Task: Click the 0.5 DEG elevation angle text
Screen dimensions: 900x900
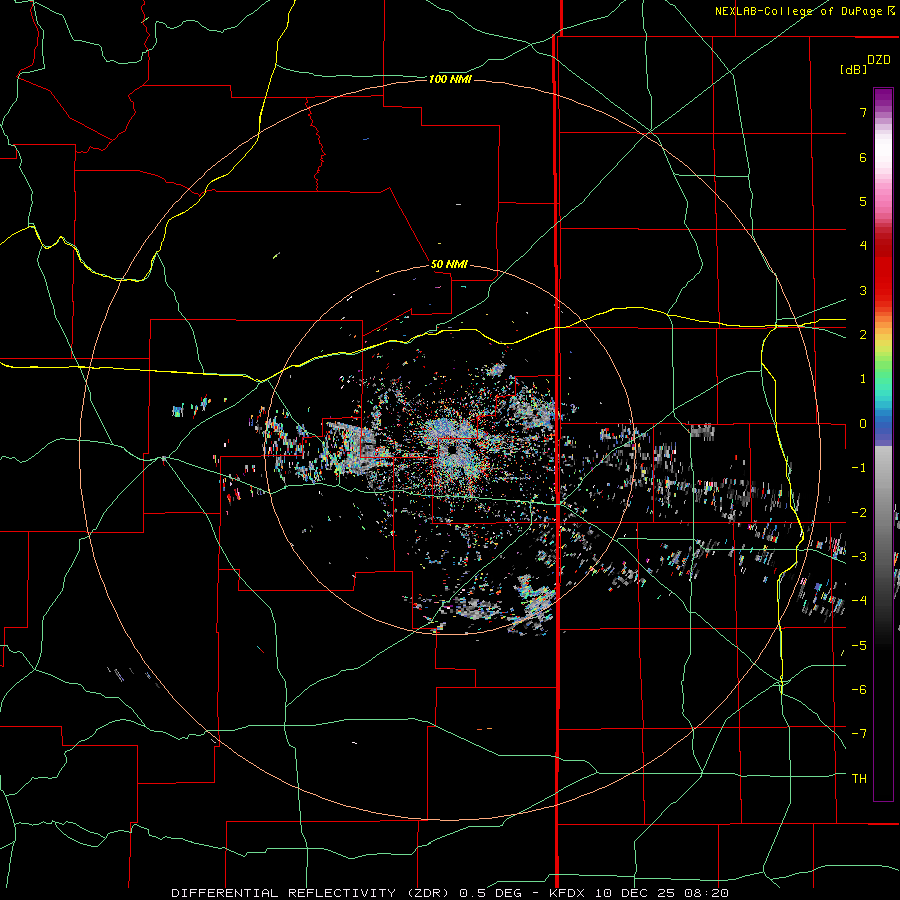Action: pyautogui.click(x=491, y=893)
